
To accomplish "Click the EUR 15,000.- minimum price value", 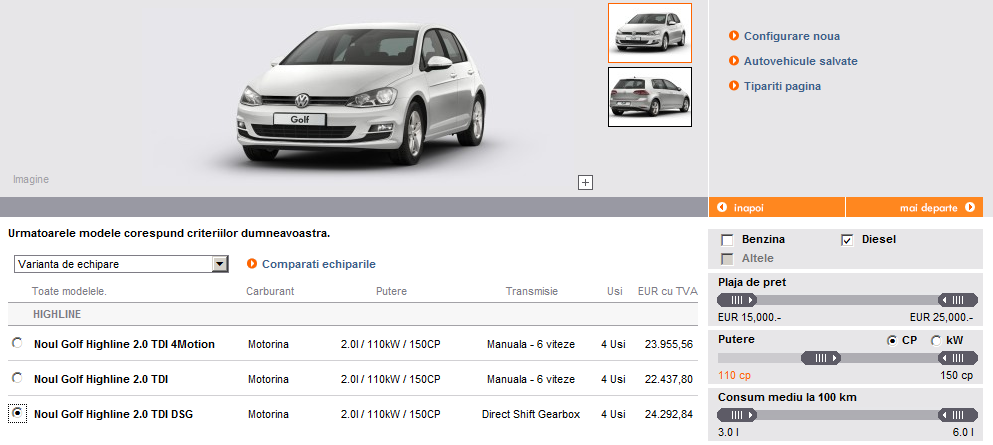I will click(750, 318).
